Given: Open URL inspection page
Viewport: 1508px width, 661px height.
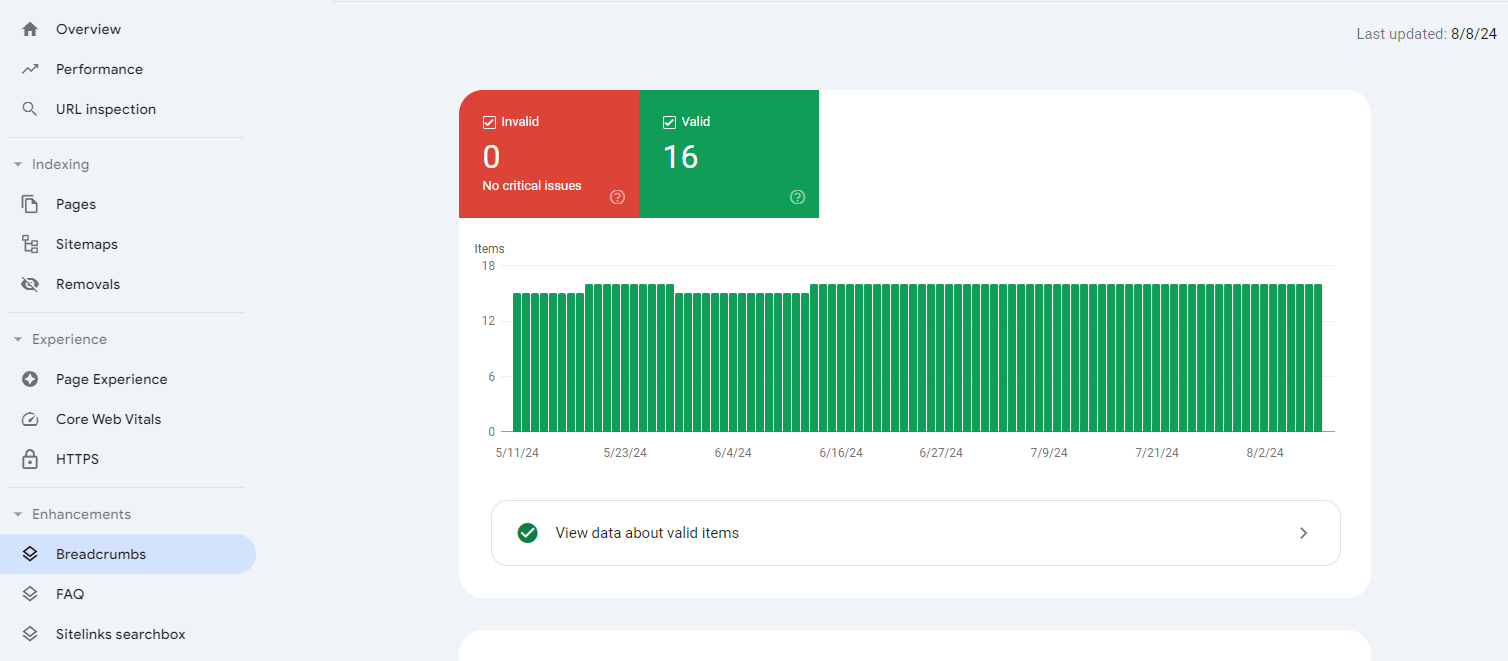Looking at the screenshot, I should pos(128,109).
